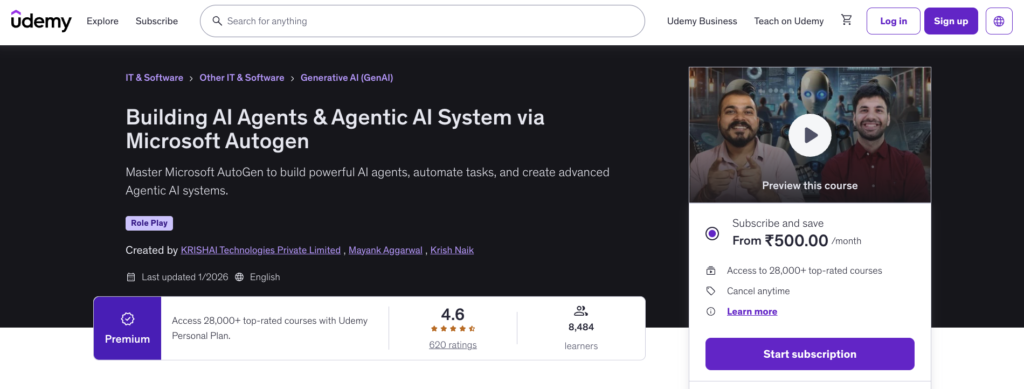Click the Log in button

click(x=893, y=21)
